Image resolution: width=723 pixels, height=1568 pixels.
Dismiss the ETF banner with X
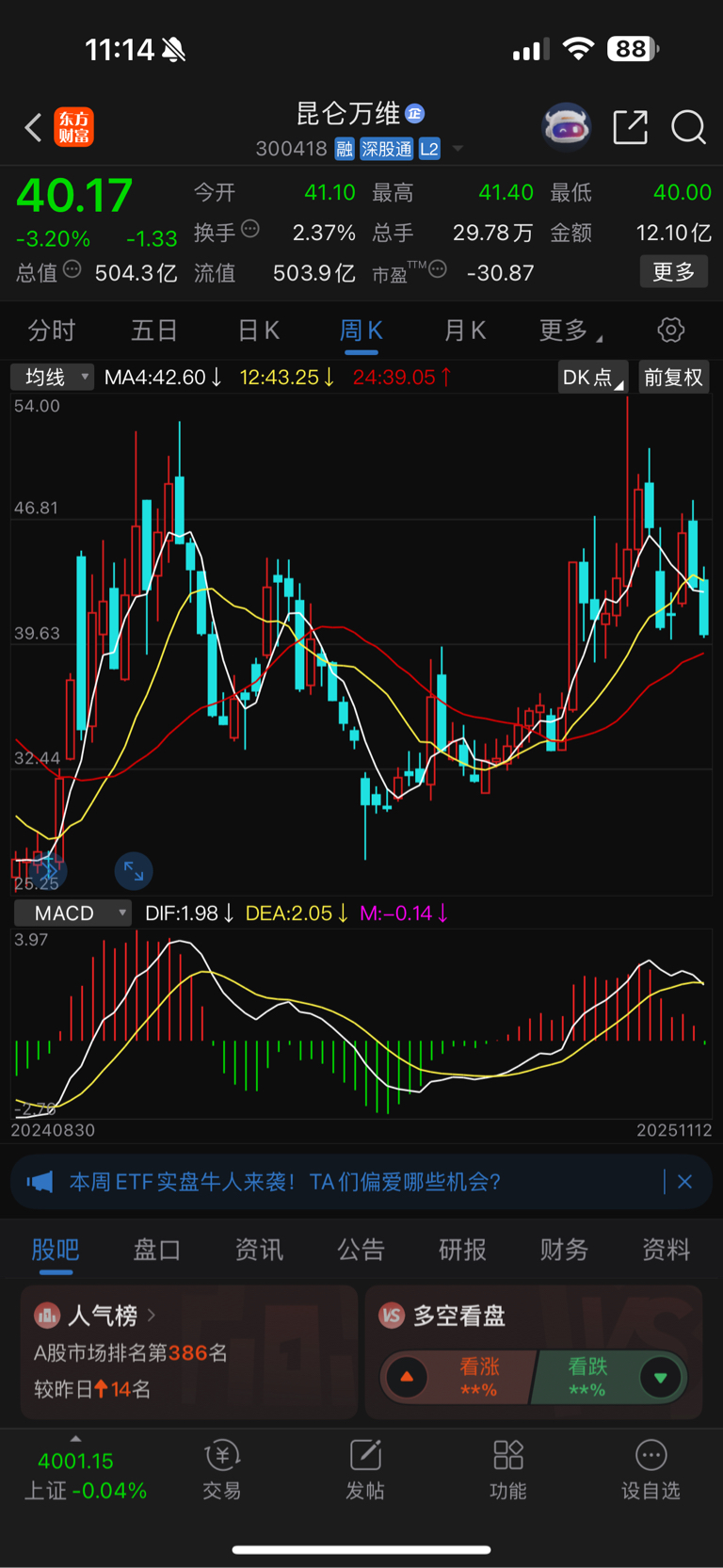coord(685,1182)
